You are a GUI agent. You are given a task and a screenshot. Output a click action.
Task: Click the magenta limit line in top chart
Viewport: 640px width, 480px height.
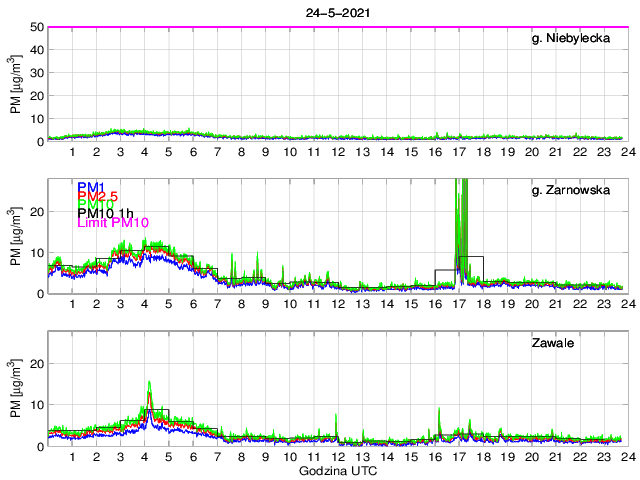click(x=335, y=27)
